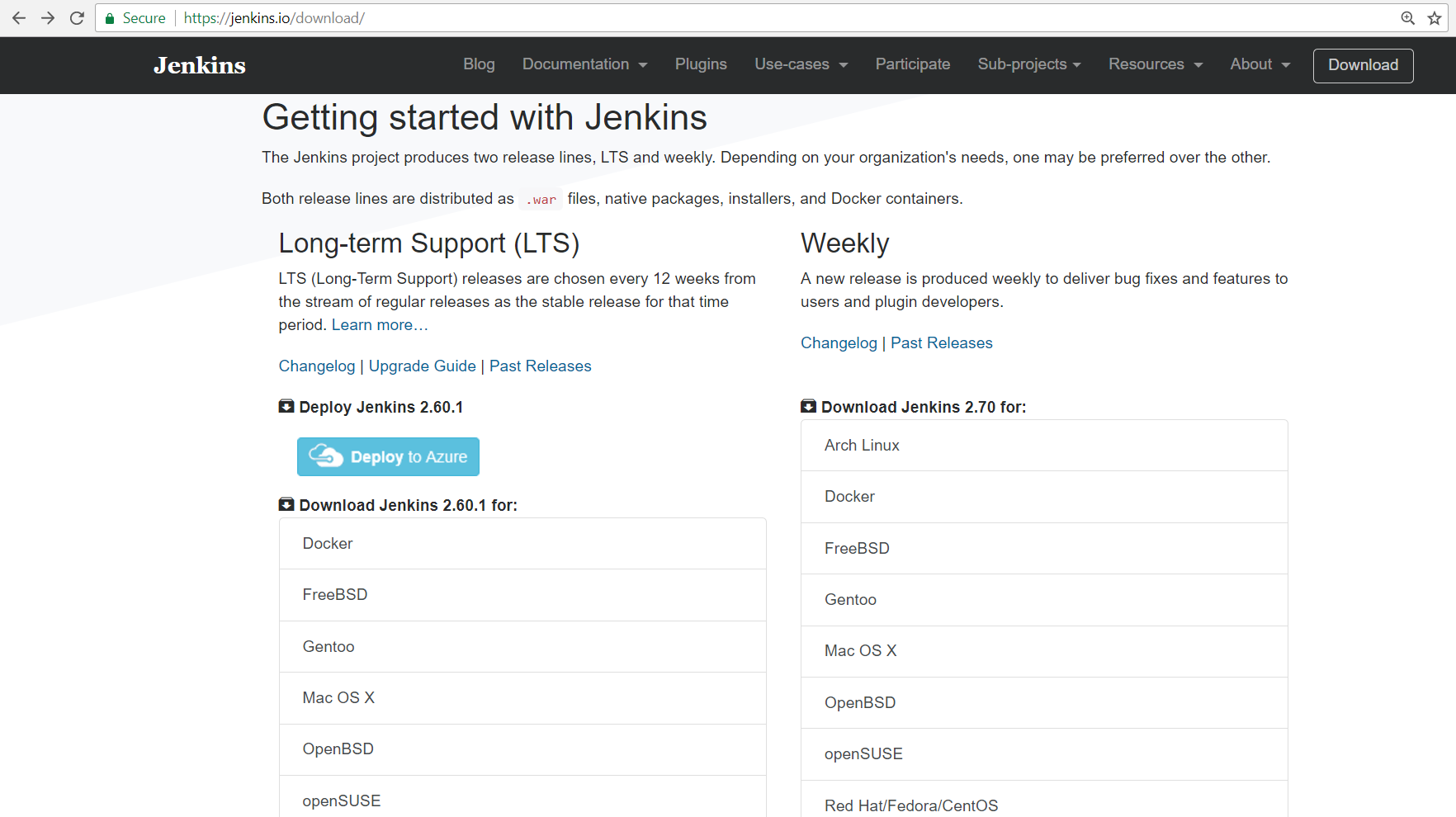Screen dimensions: 1456x817
Task: Expand the Sub-projects dropdown menu
Action: [x=1029, y=64]
